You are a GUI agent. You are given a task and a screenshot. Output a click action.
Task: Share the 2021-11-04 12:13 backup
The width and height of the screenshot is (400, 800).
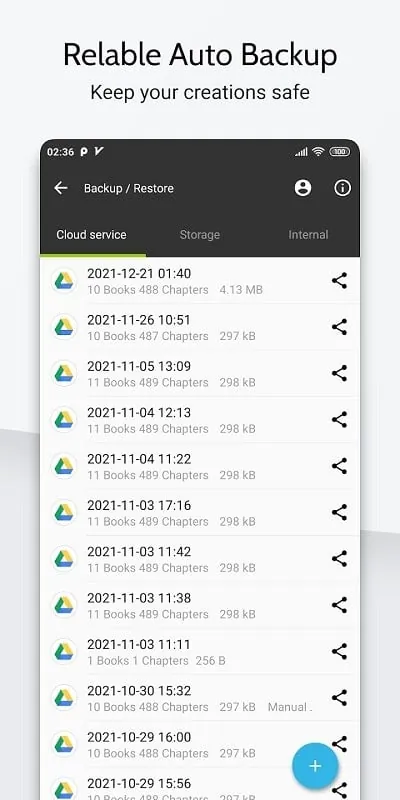(339, 420)
